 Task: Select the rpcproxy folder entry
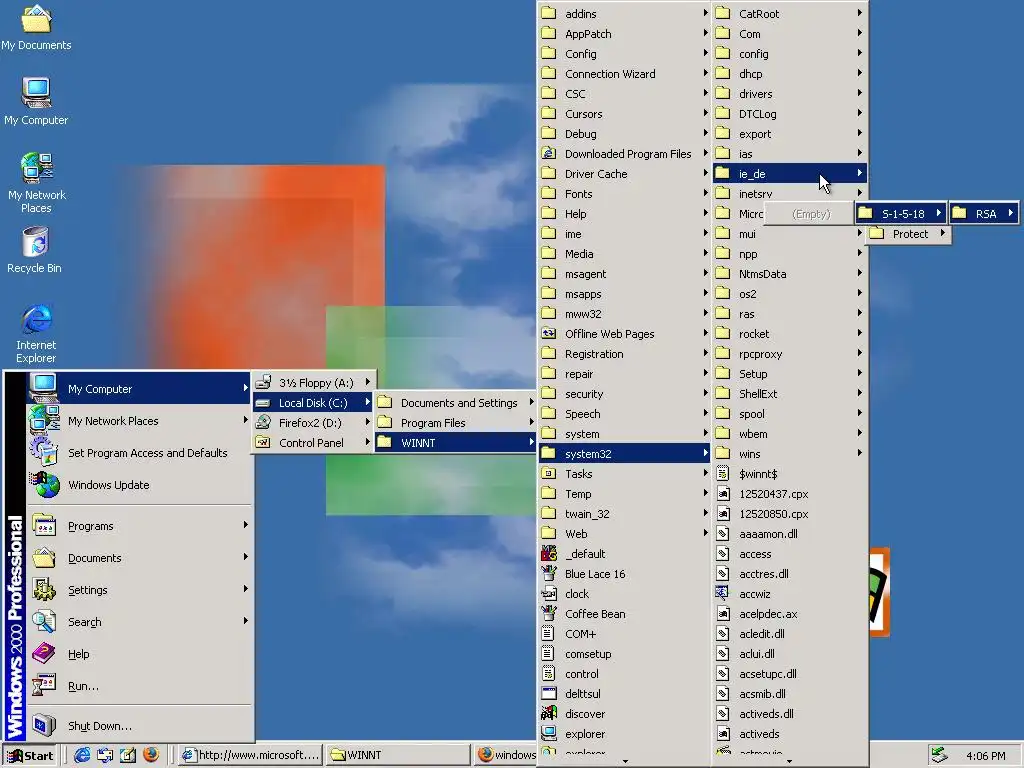pos(790,354)
